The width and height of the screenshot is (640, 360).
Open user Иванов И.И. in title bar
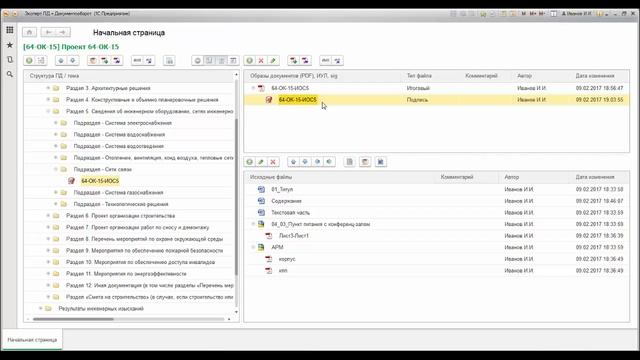(x=576, y=13)
